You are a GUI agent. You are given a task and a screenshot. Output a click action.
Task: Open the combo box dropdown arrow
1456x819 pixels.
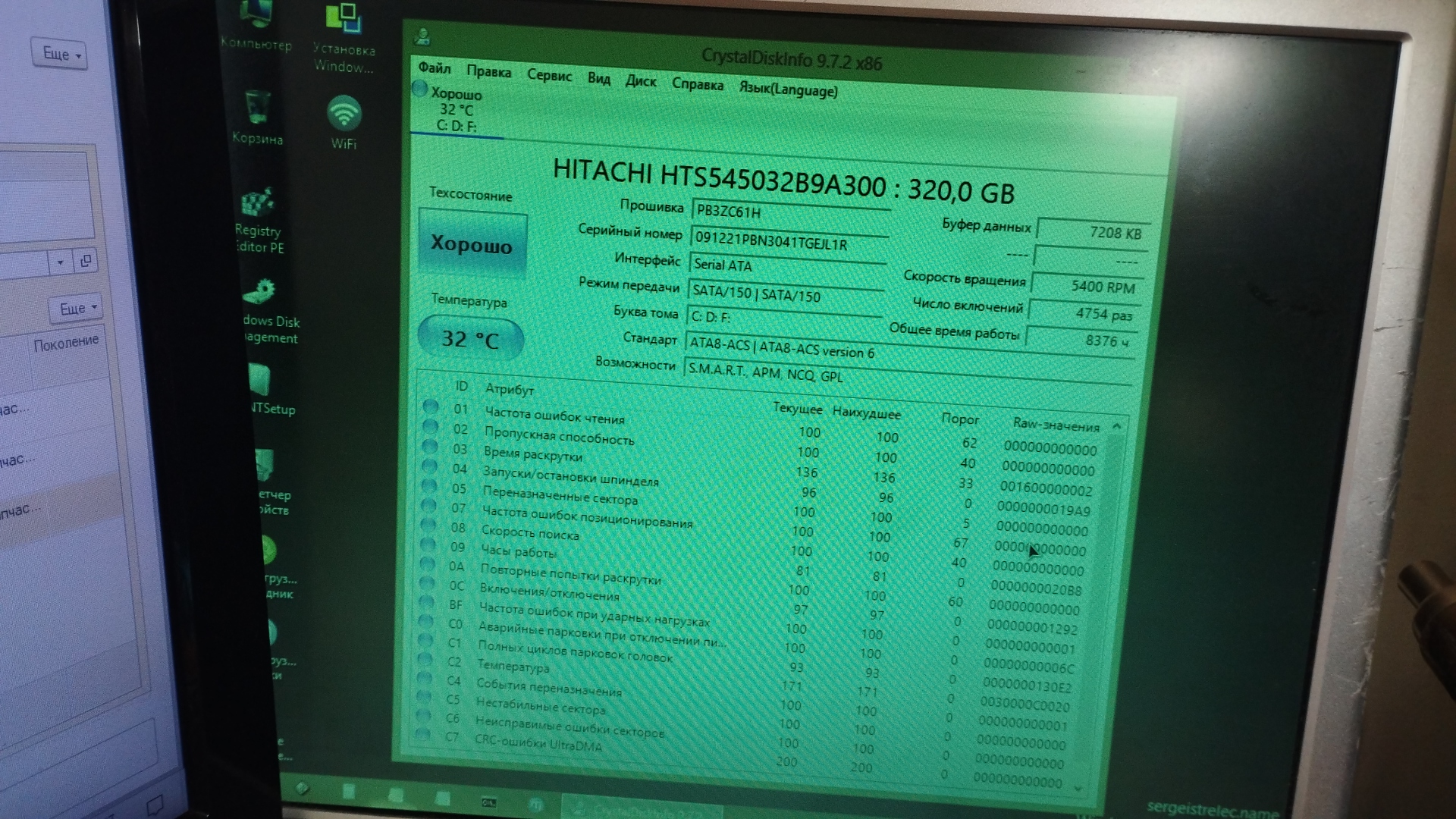tap(60, 263)
